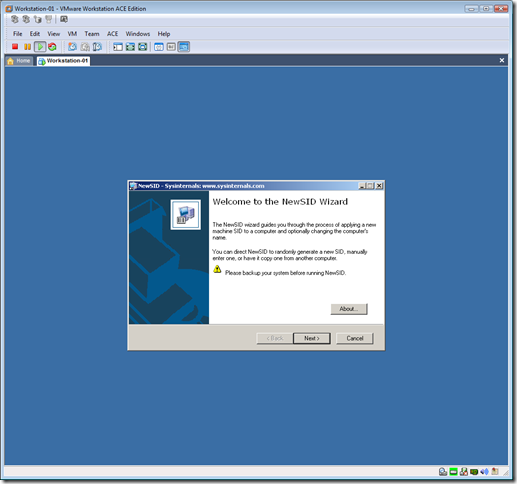Click the hard disk status bar icon
The image size is (517, 484).
point(443,471)
